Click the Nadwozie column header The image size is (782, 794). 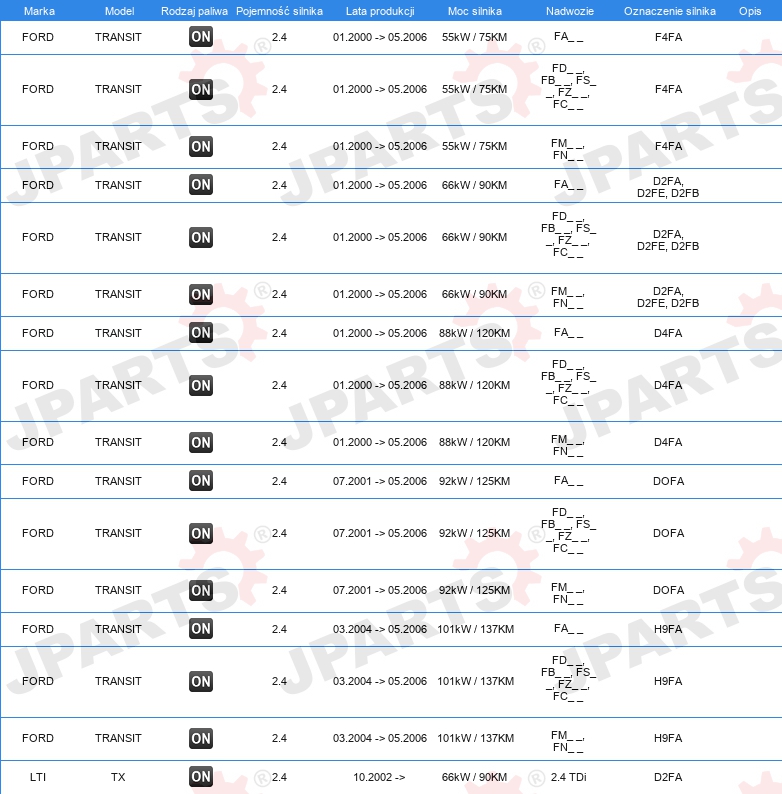pos(570,11)
